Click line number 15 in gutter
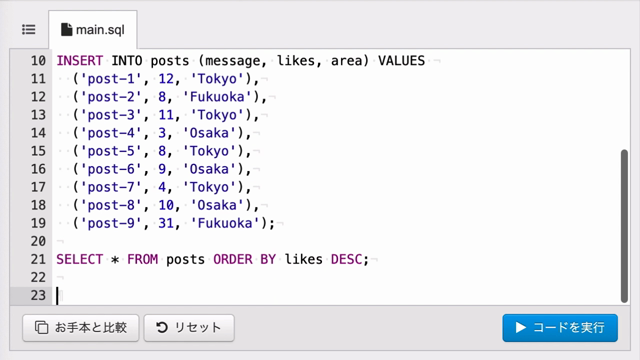 [38, 151]
